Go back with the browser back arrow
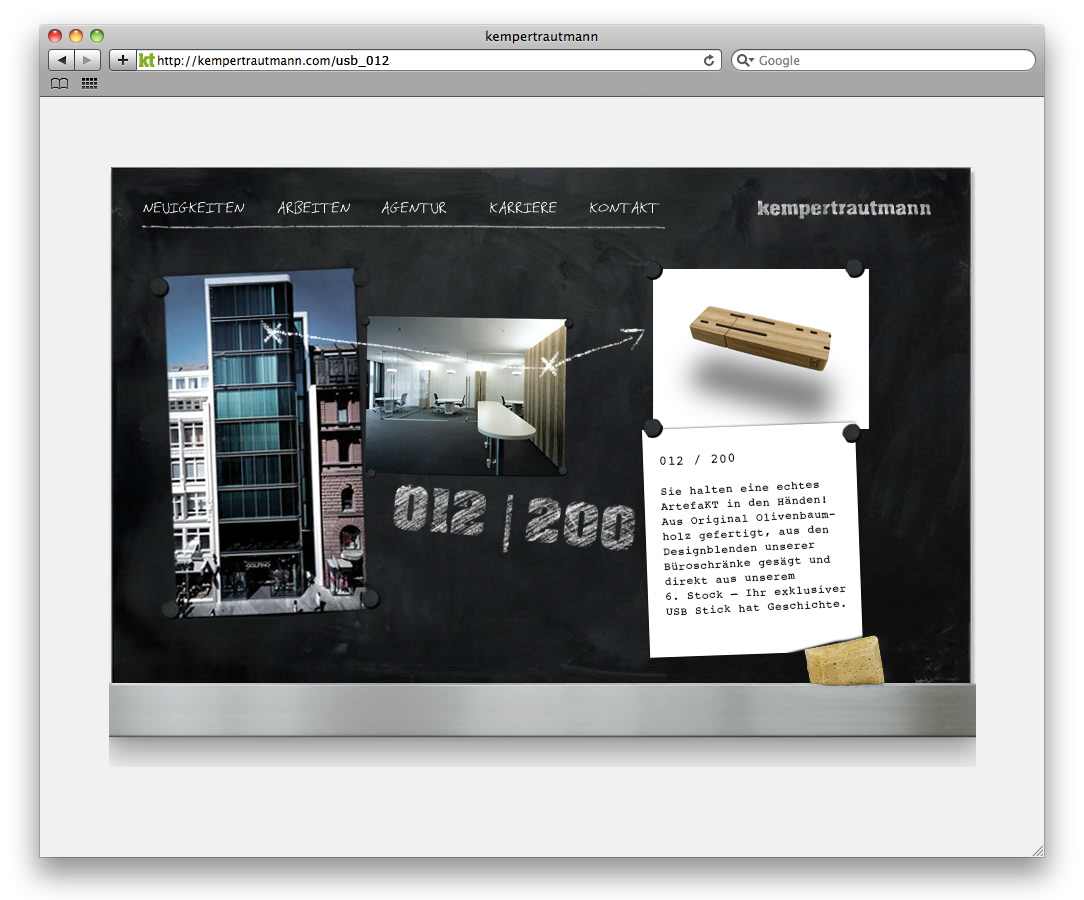Screen dimensions: 1084x900 click(62, 60)
